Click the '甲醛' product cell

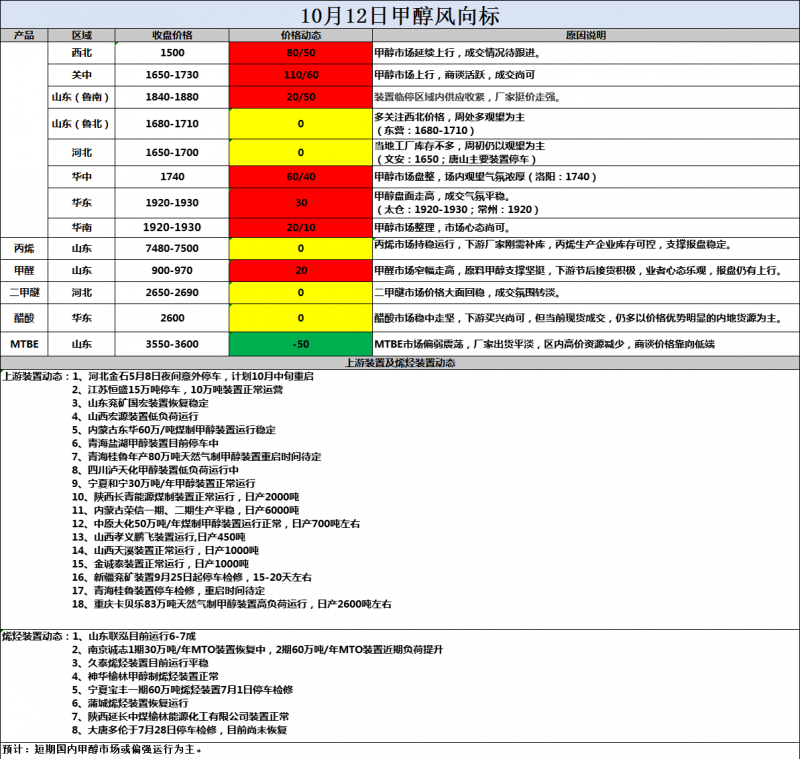pos(24,270)
